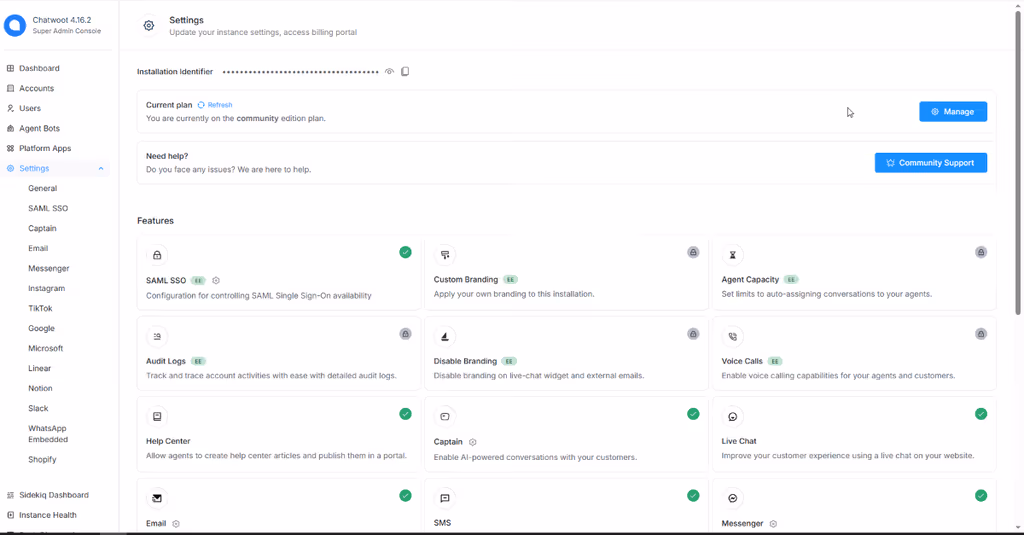Click the Live Chat bubble icon
The image size is (1024, 535).
point(733,416)
